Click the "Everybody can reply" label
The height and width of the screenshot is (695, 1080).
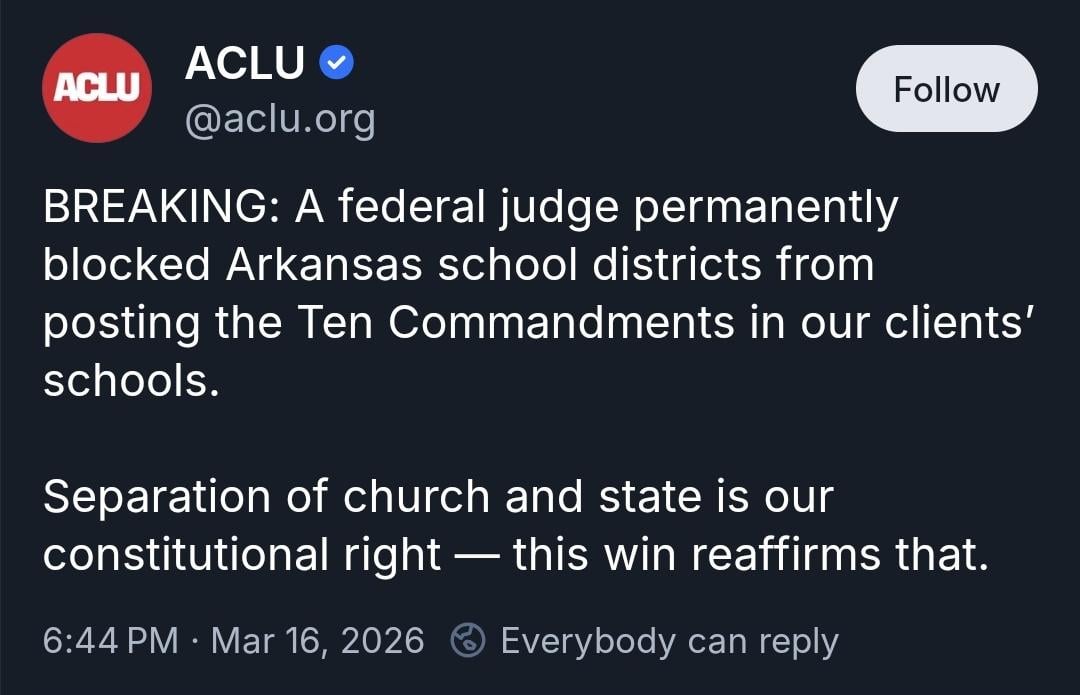tap(669, 640)
